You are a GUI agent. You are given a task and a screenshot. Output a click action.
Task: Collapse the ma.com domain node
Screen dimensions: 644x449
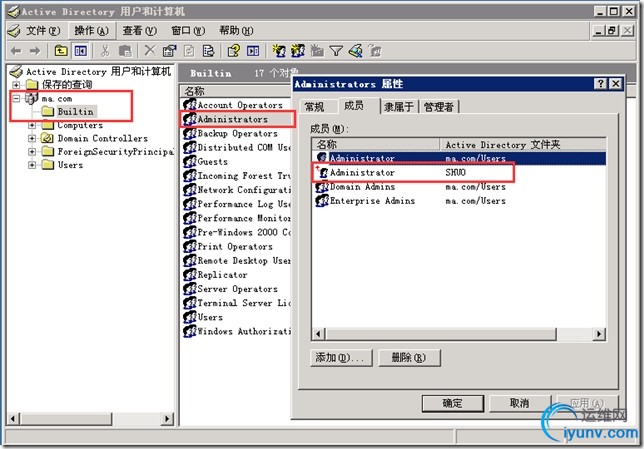pos(16,99)
